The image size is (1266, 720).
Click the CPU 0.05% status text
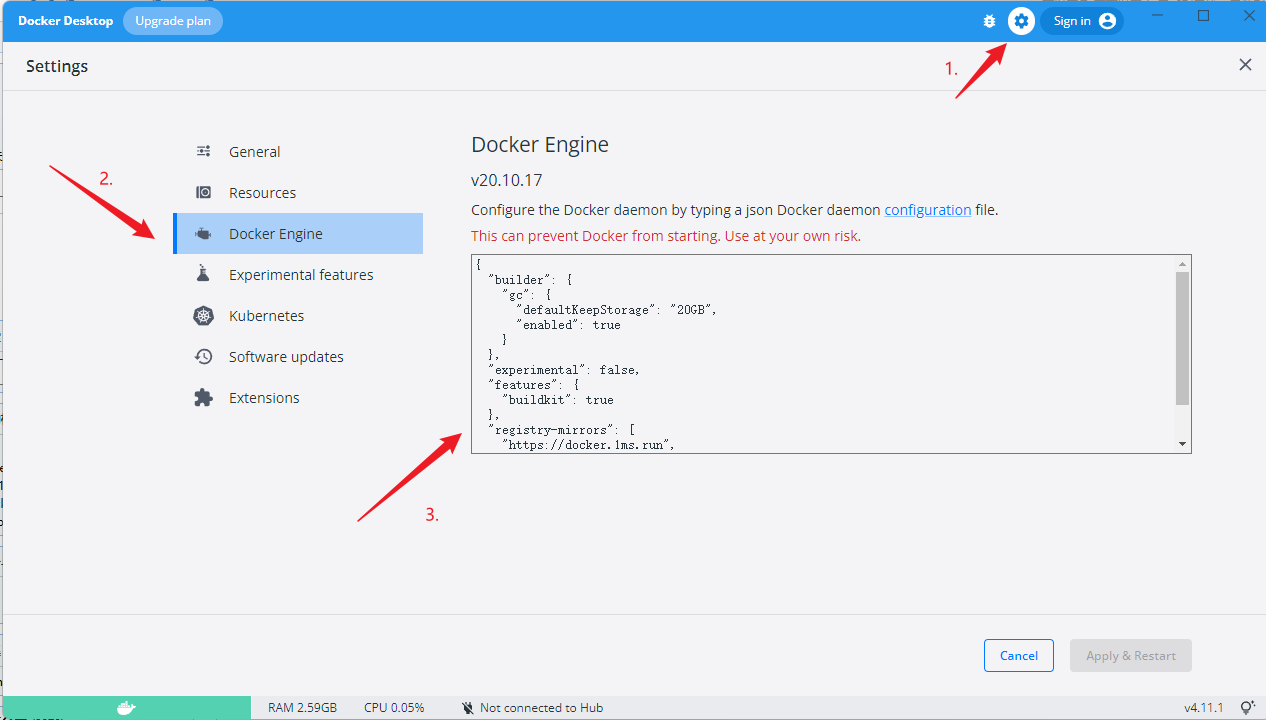click(394, 708)
